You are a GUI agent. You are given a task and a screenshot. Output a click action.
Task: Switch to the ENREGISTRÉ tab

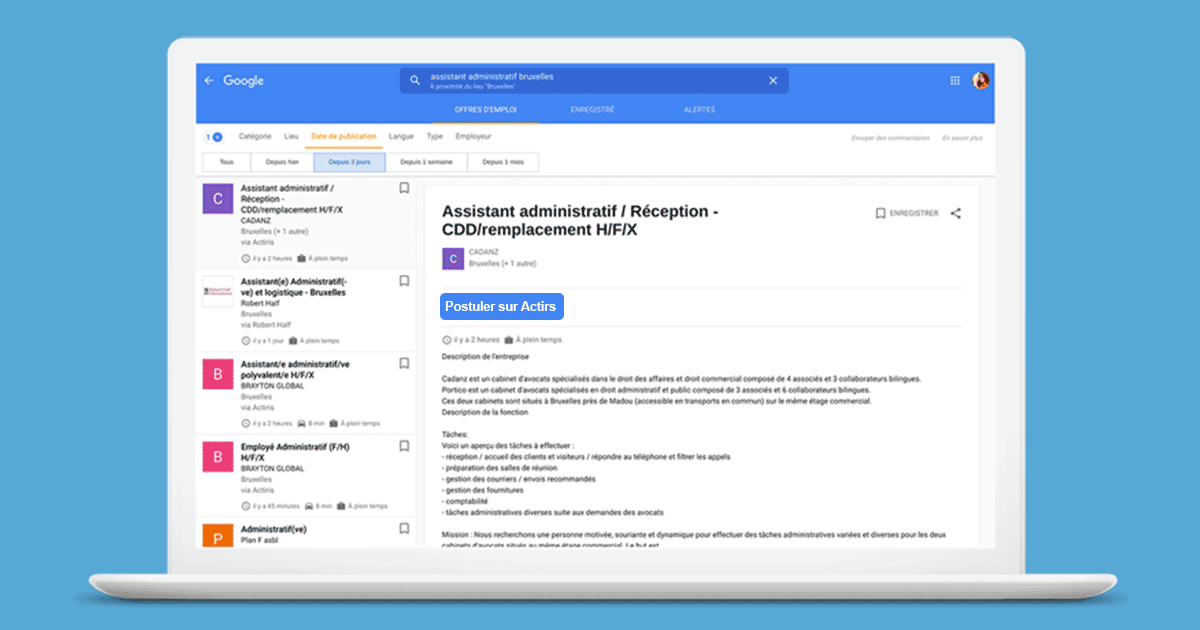592,109
